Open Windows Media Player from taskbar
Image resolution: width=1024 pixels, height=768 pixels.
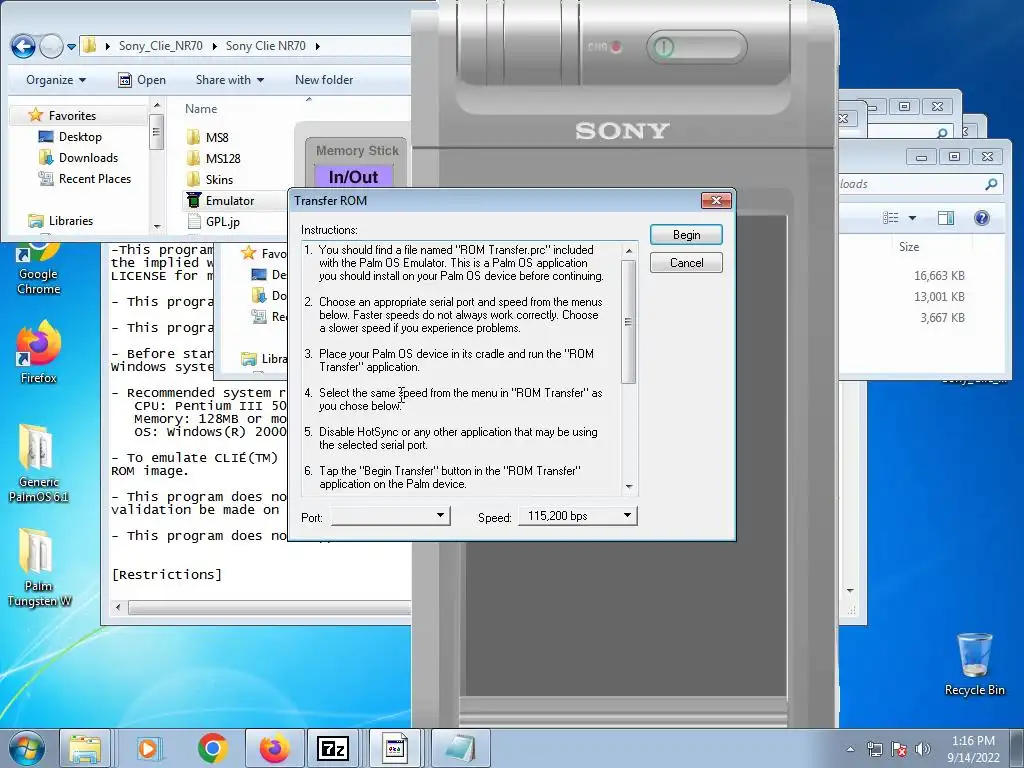point(148,748)
